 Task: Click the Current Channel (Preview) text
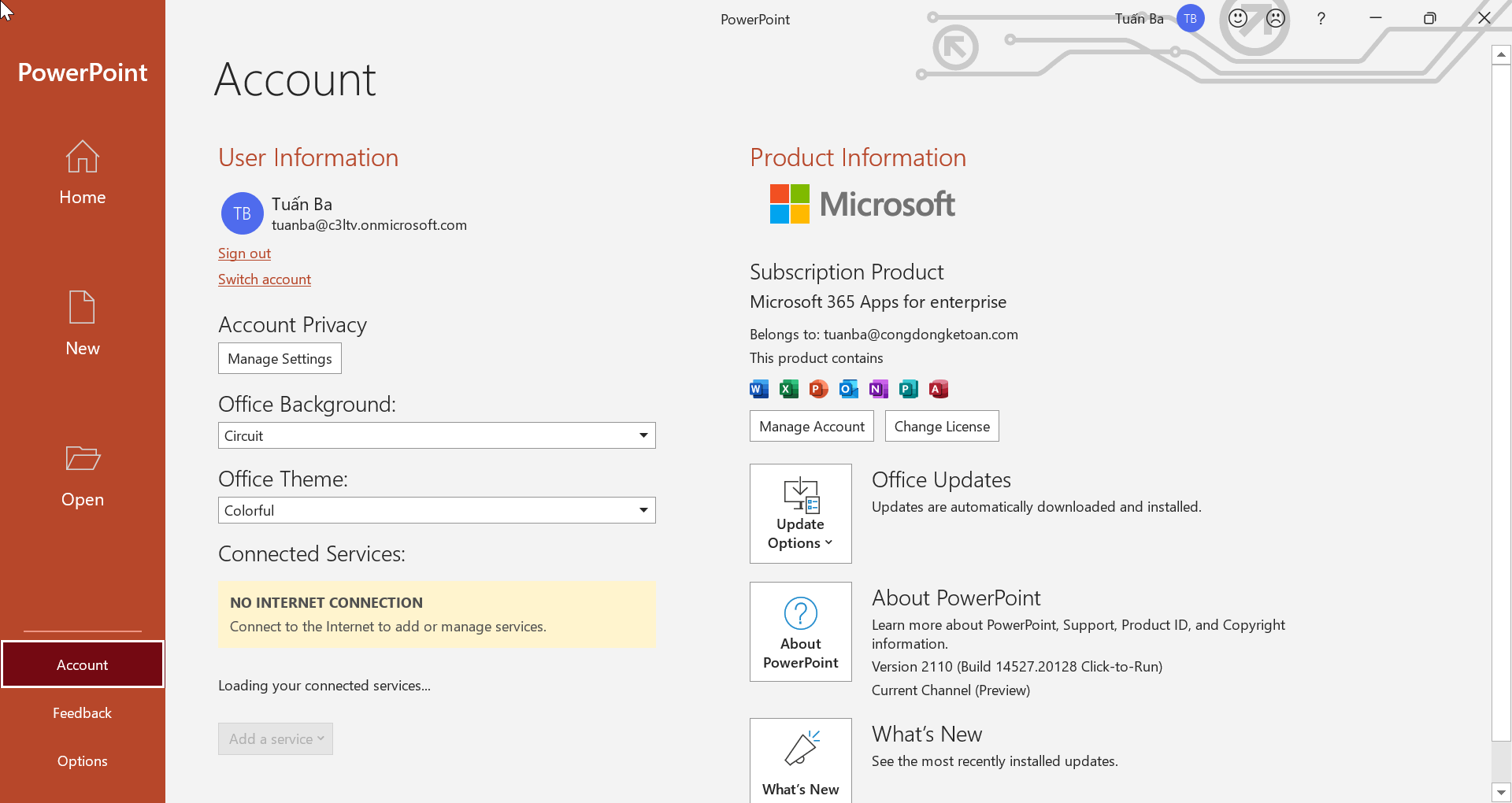tap(951, 690)
